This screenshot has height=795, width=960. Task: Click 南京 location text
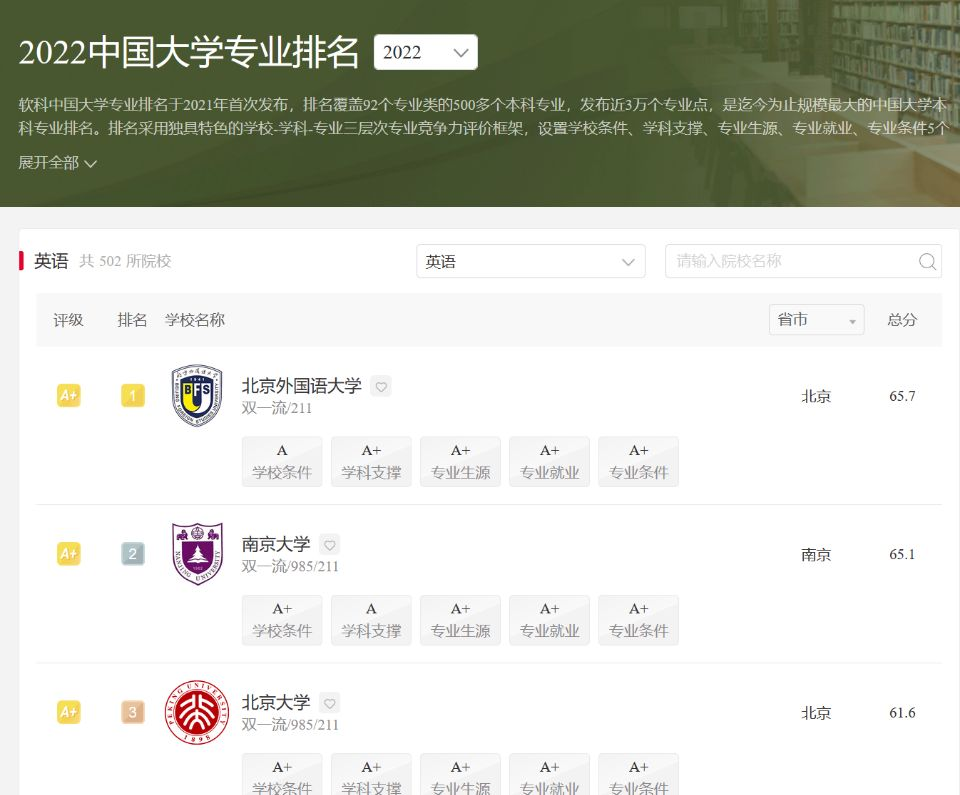(816, 555)
